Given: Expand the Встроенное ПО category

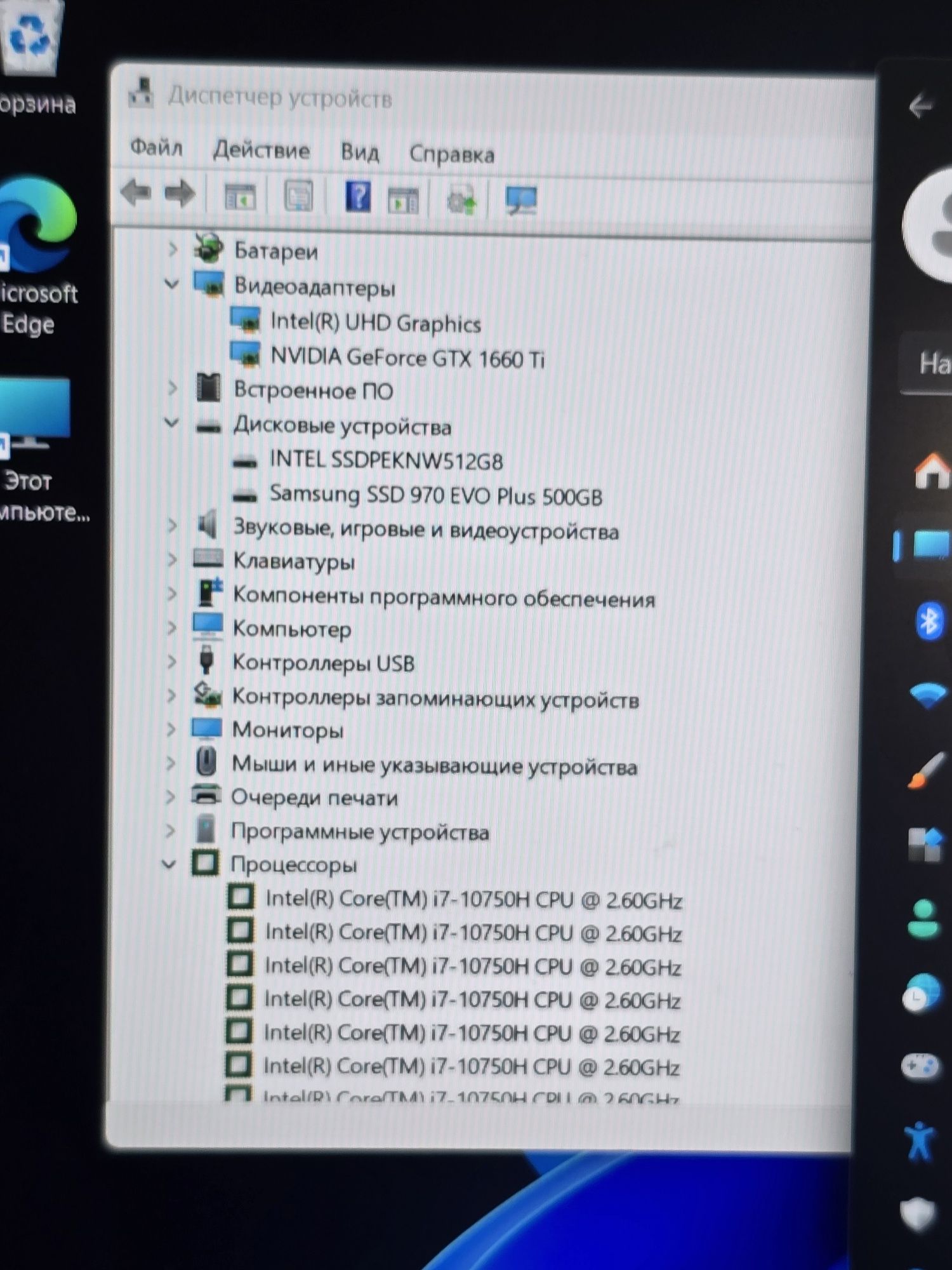Looking at the screenshot, I should (172, 387).
